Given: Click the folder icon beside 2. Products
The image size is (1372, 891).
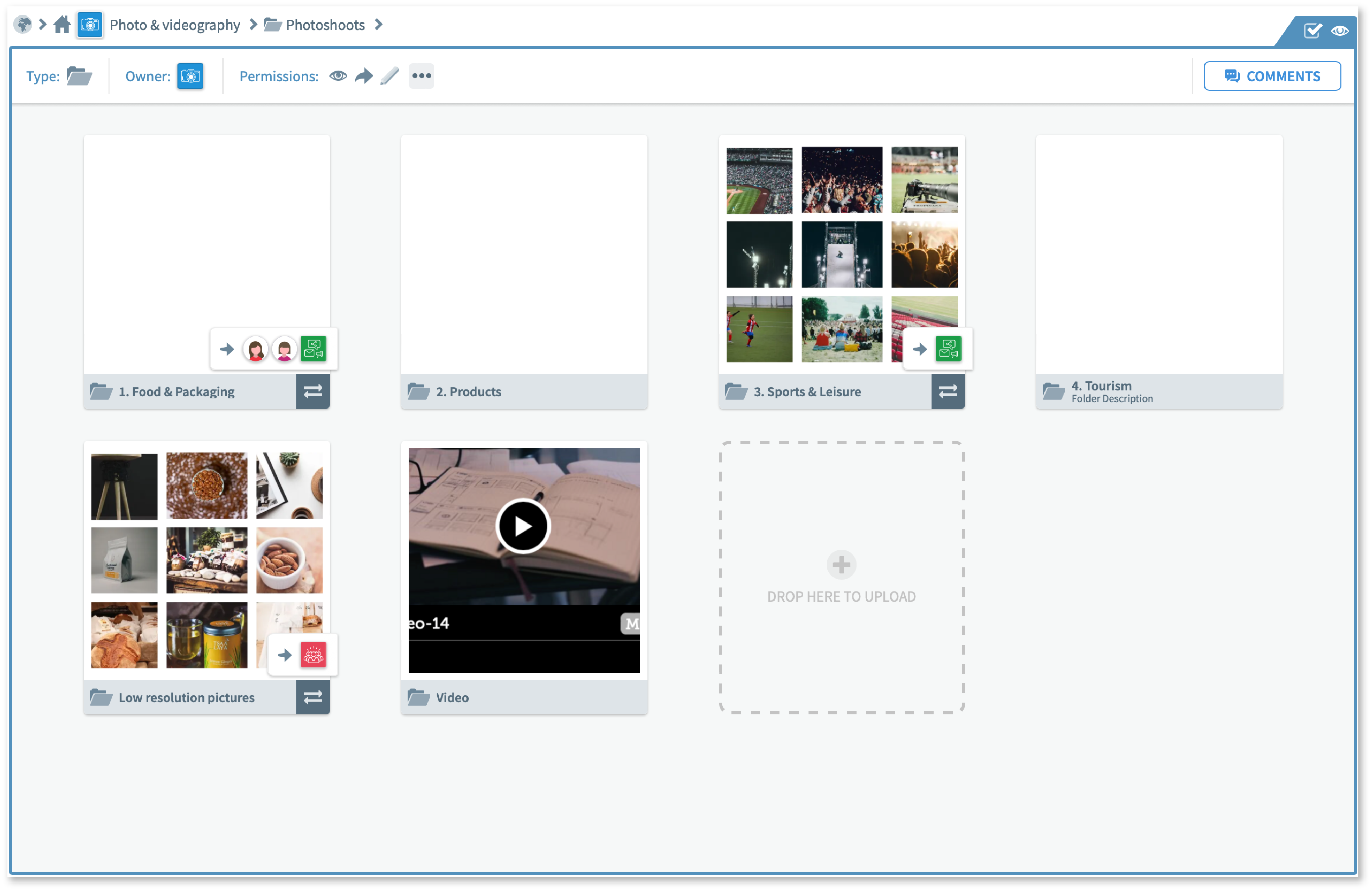Looking at the screenshot, I should [x=419, y=392].
